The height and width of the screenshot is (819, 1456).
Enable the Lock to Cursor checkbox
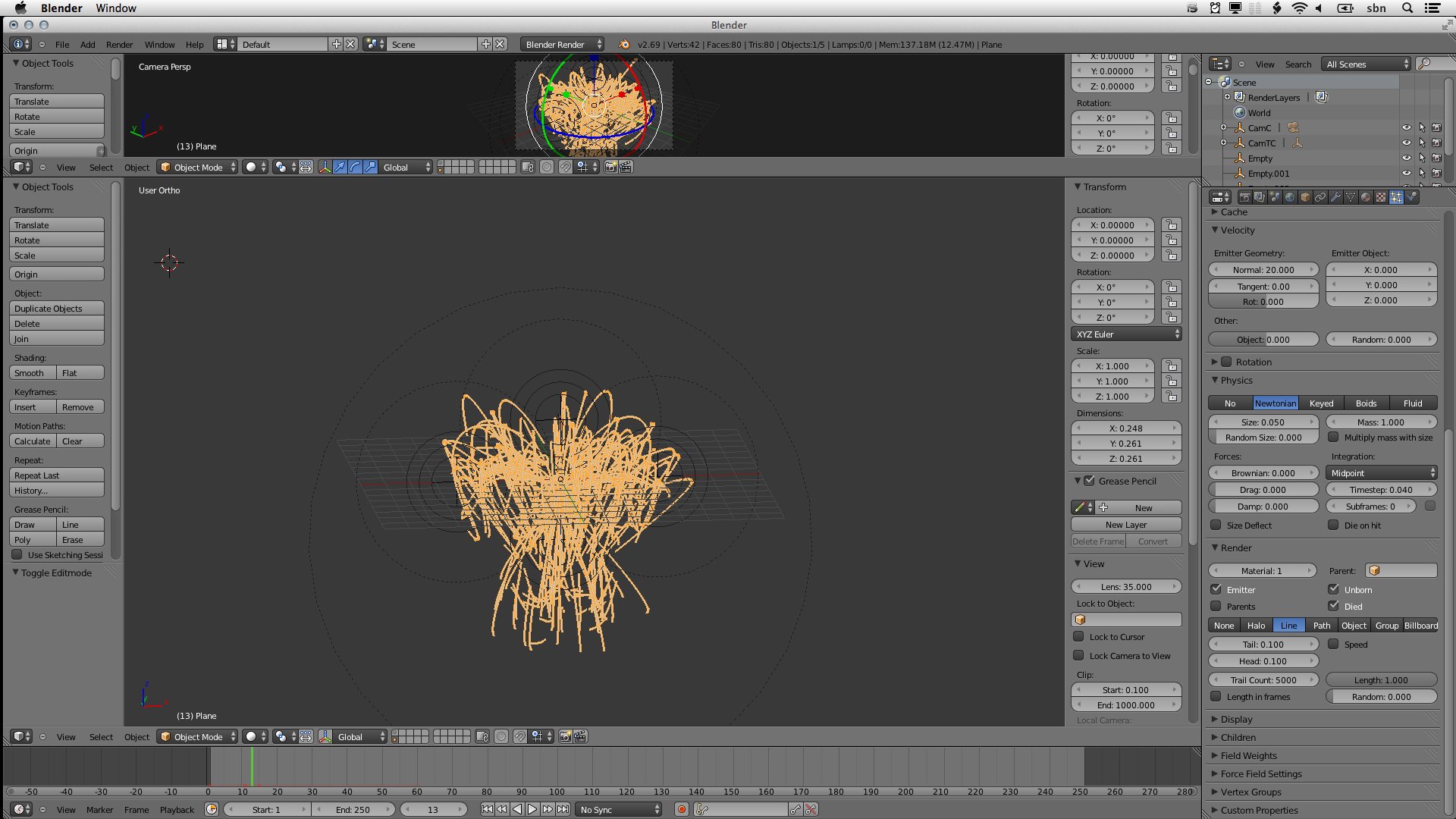tap(1078, 637)
